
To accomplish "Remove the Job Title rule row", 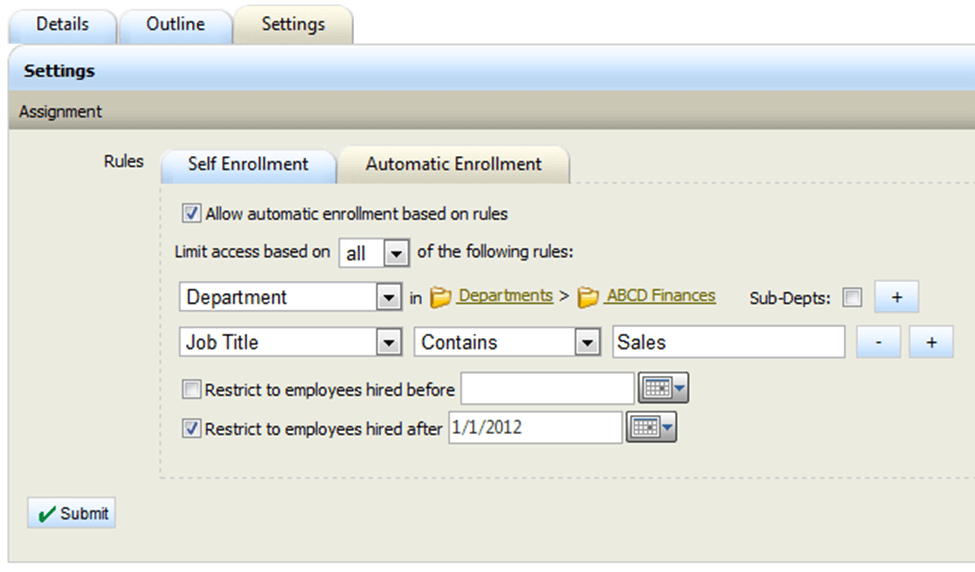I will [x=878, y=342].
